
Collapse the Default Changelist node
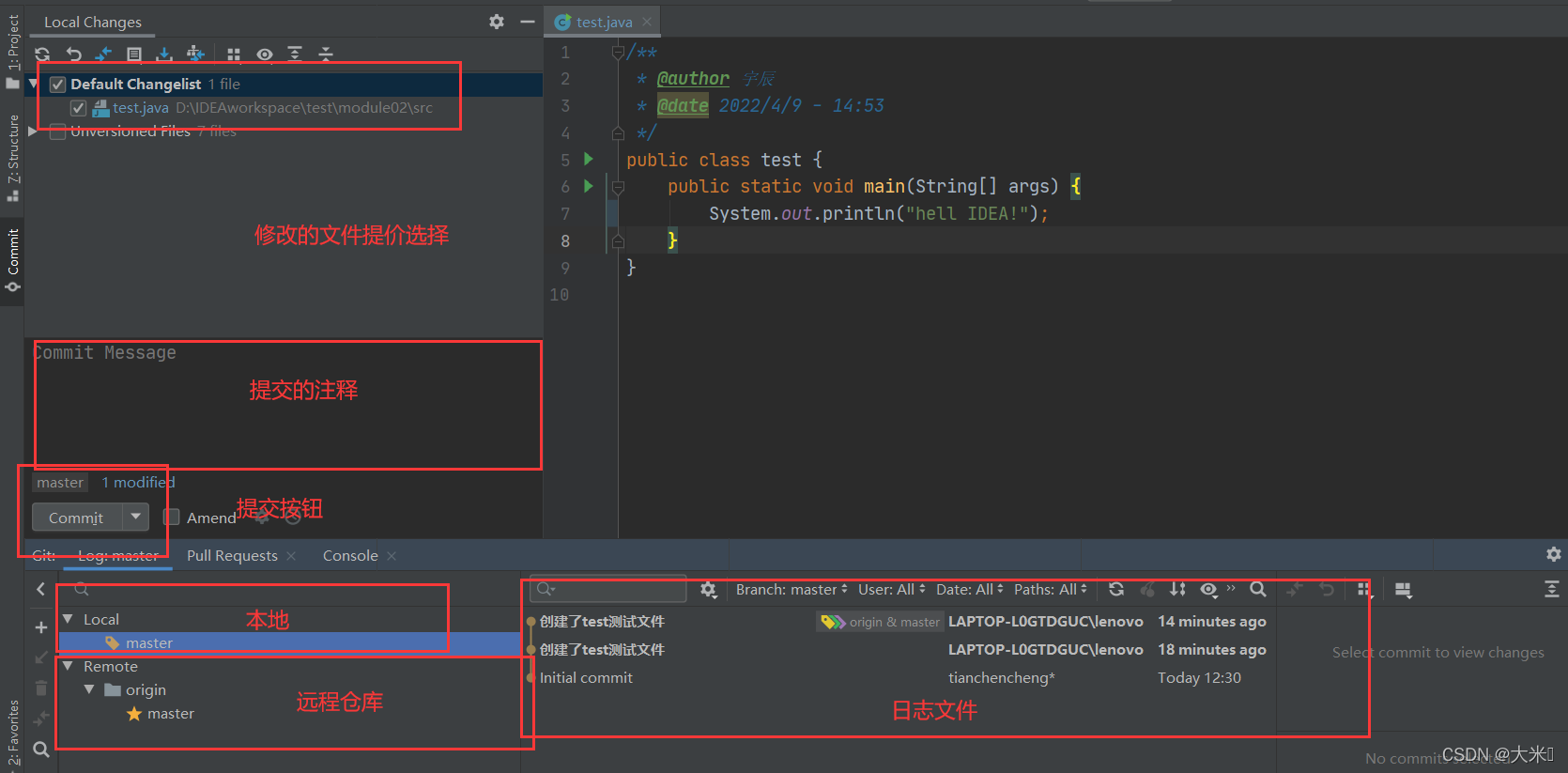click(33, 84)
